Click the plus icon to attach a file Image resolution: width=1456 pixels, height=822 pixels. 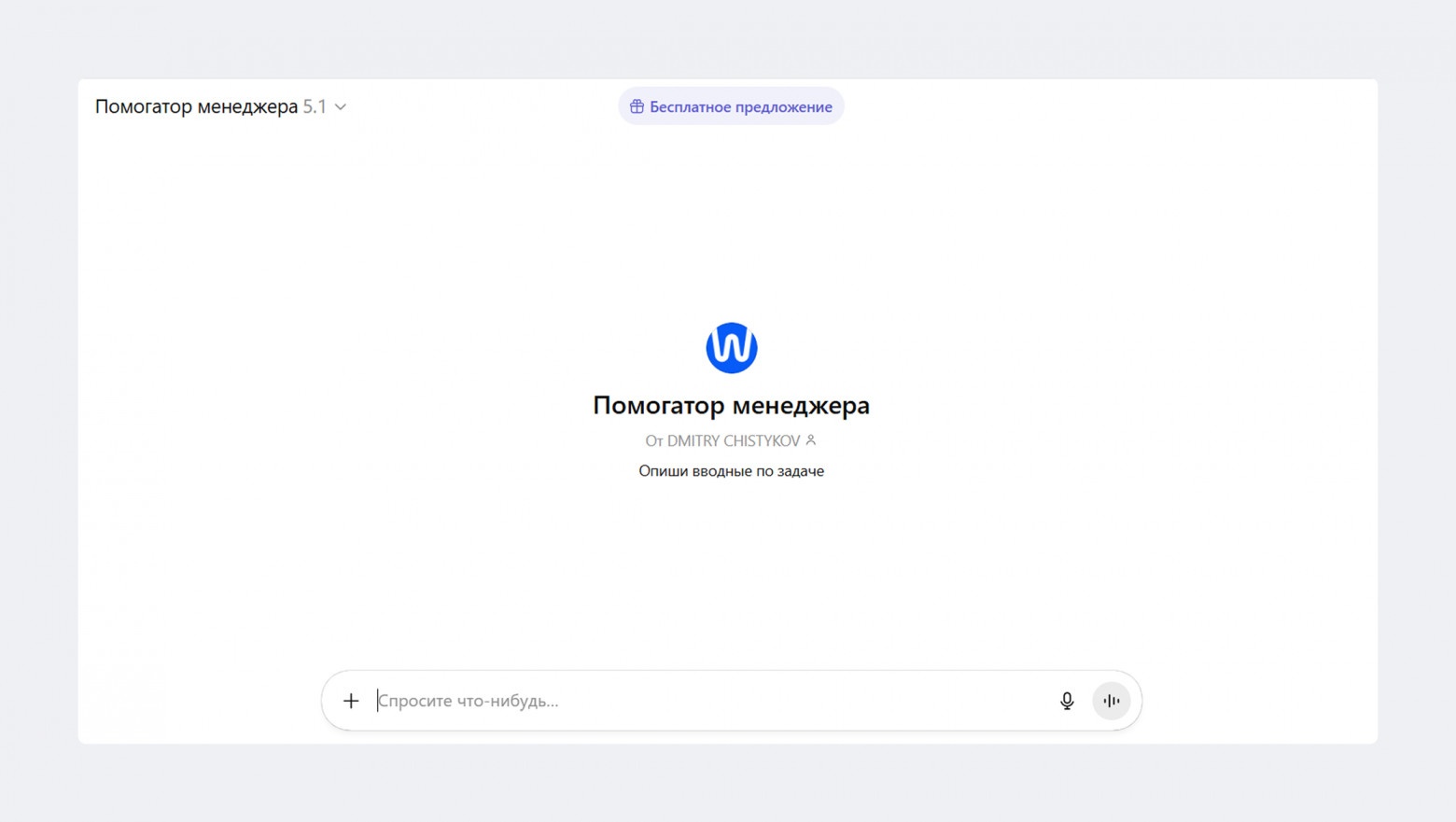(x=351, y=701)
